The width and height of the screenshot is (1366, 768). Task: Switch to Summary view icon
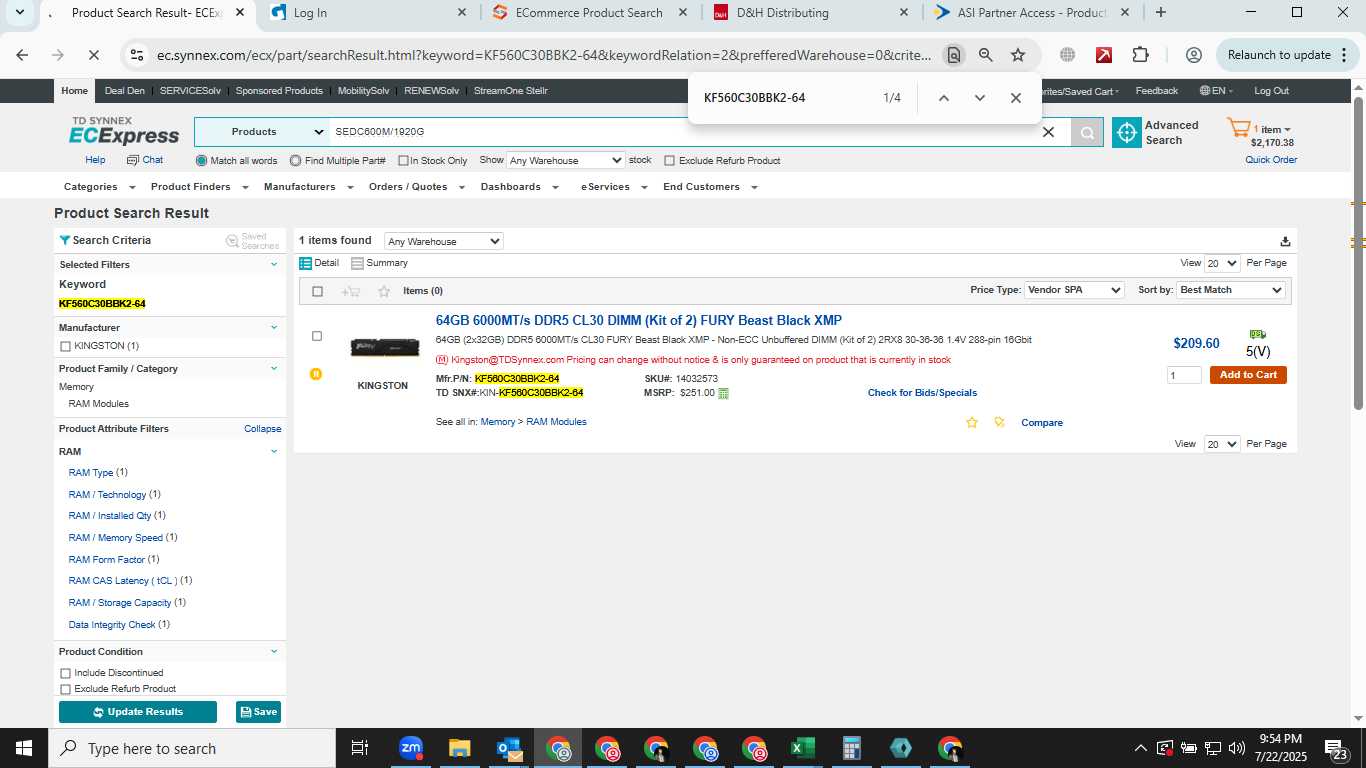point(357,263)
